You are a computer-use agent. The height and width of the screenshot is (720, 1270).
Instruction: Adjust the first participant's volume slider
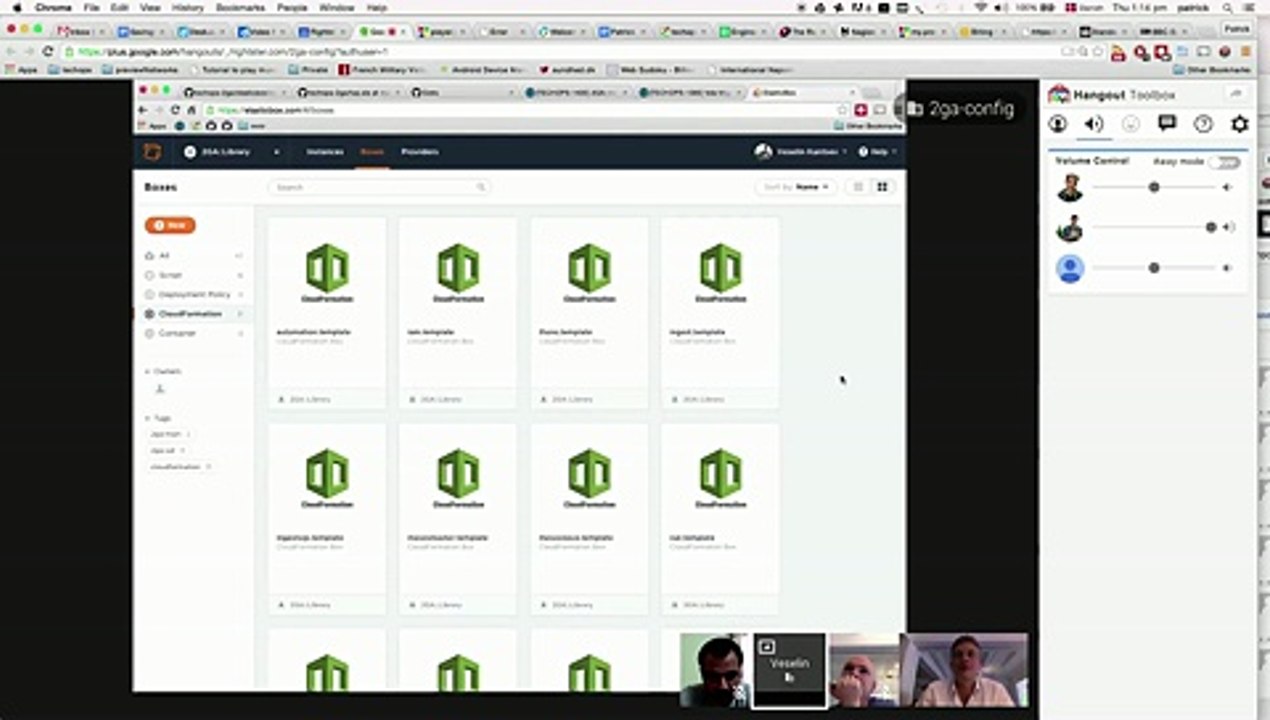[x=1154, y=187]
